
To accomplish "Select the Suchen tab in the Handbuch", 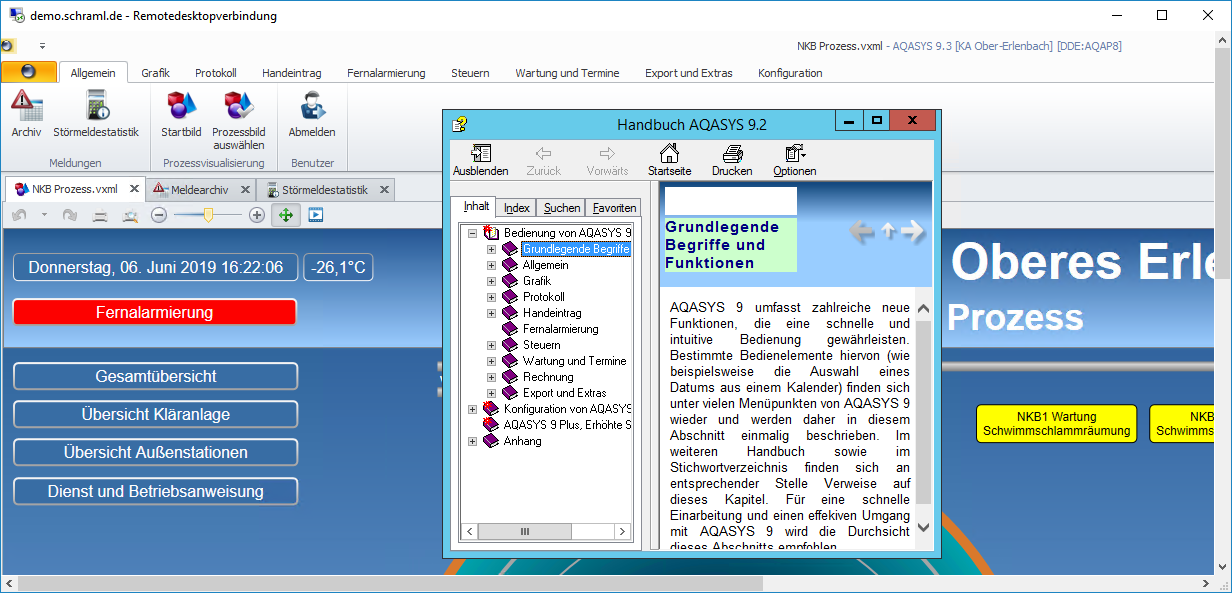I will point(562,208).
